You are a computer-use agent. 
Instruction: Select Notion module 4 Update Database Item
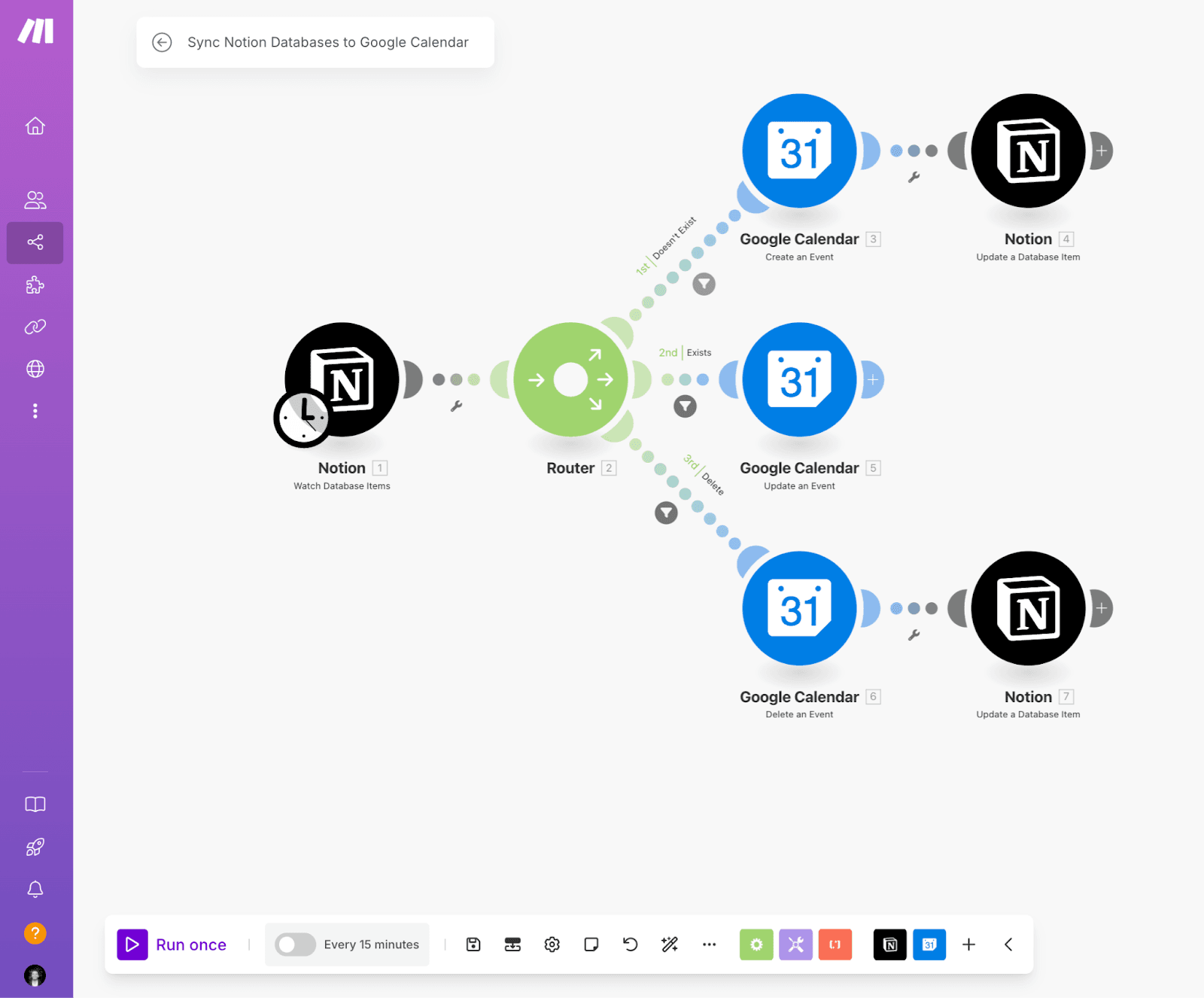click(x=1029, y=151)
